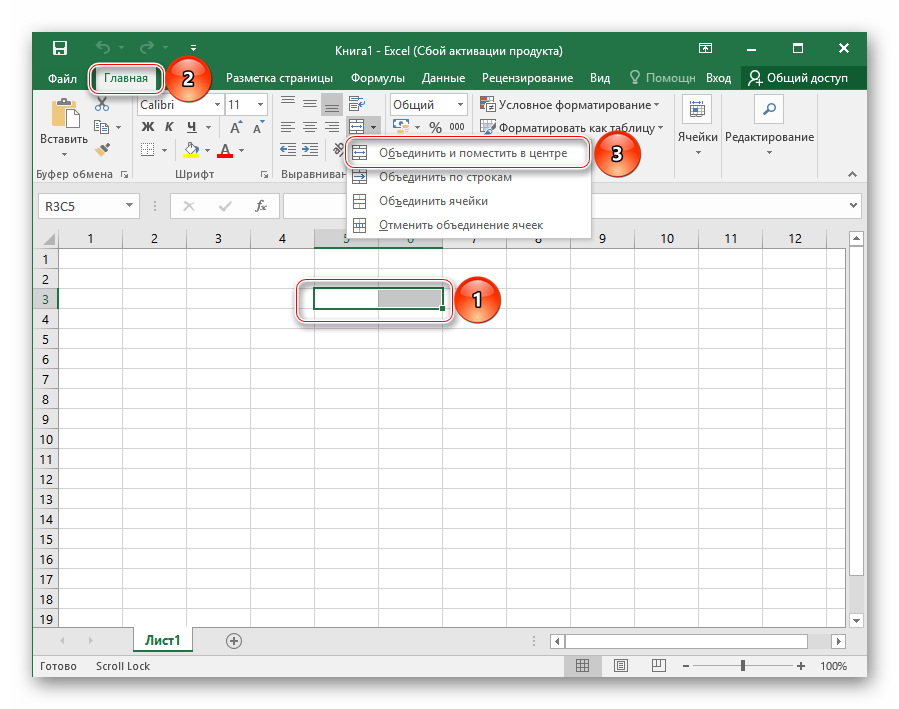Open Форматировать как таблицу menu

(571, 127)
